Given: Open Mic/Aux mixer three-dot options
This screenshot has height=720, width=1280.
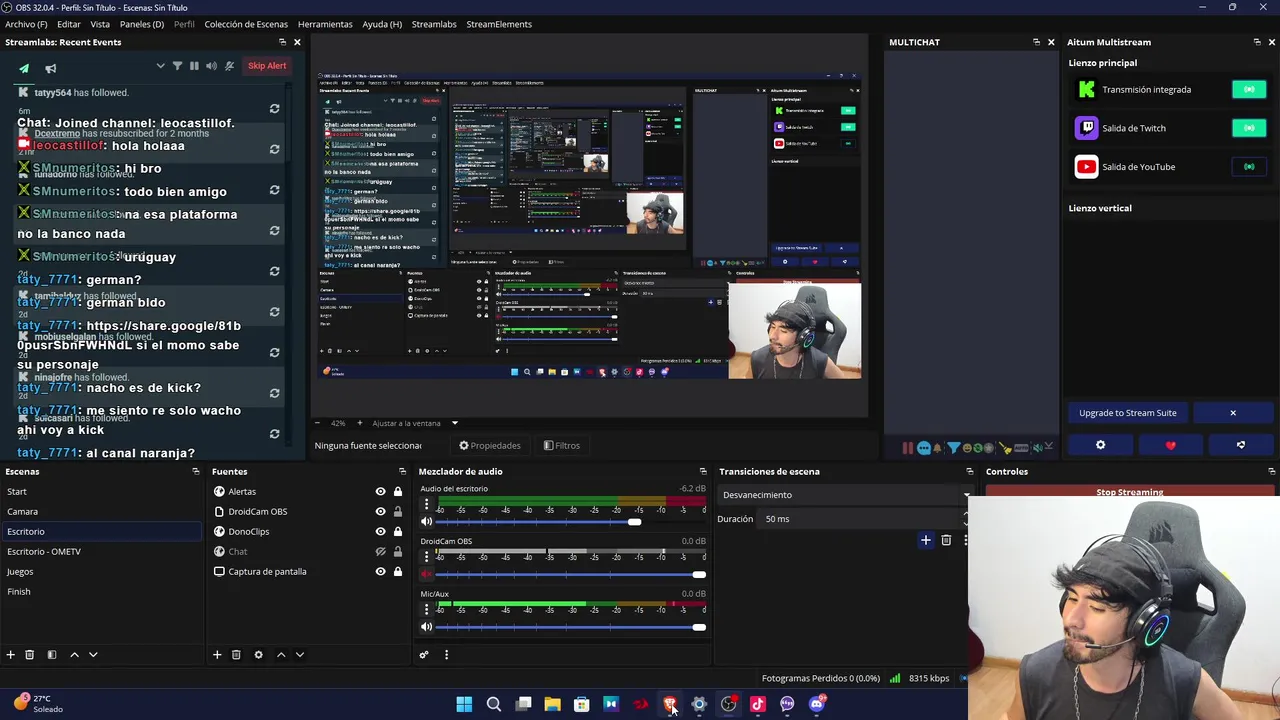Looking at the screenshot, I should pos(426,609).
